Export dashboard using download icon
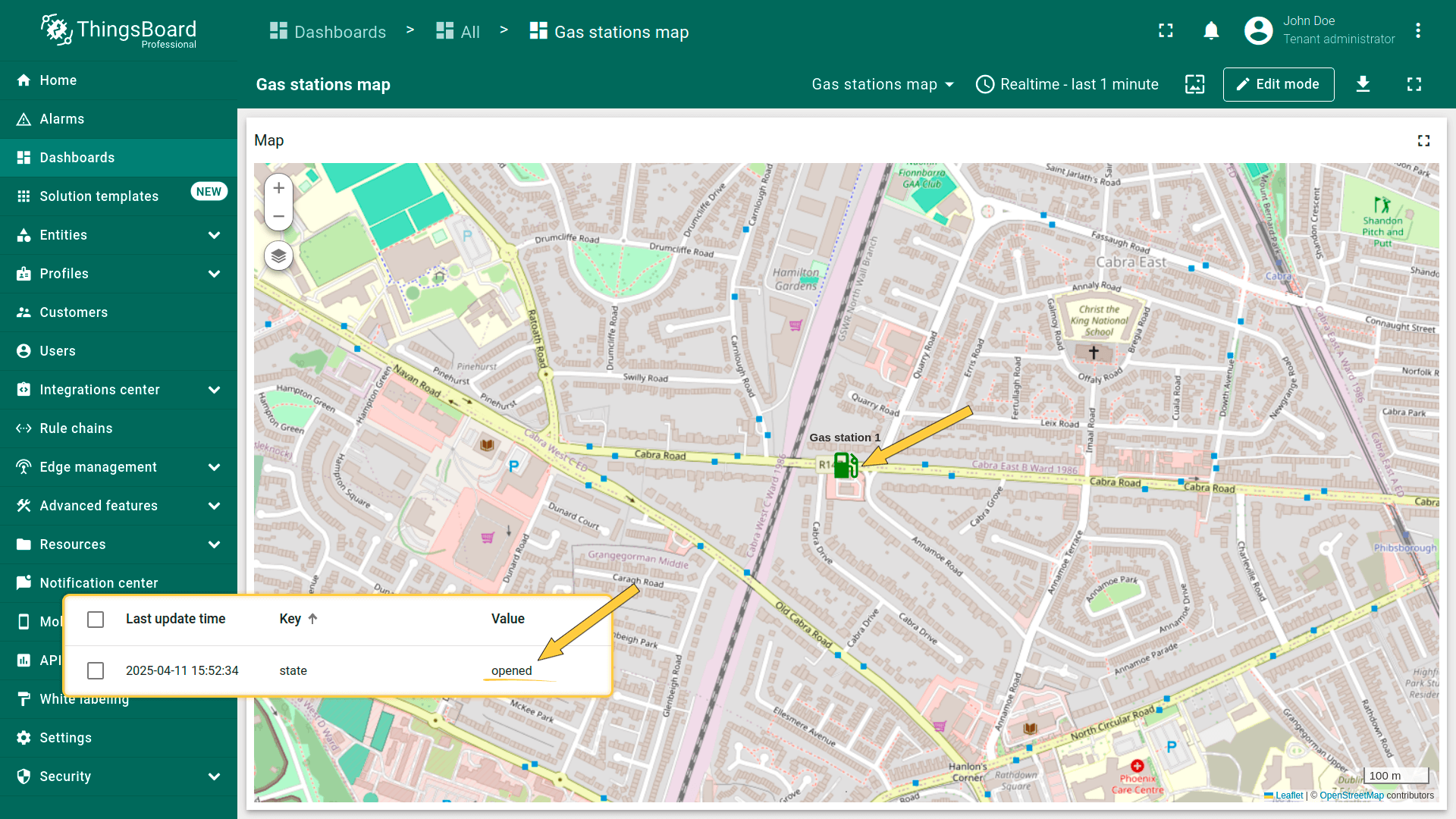 [1363, 84]
